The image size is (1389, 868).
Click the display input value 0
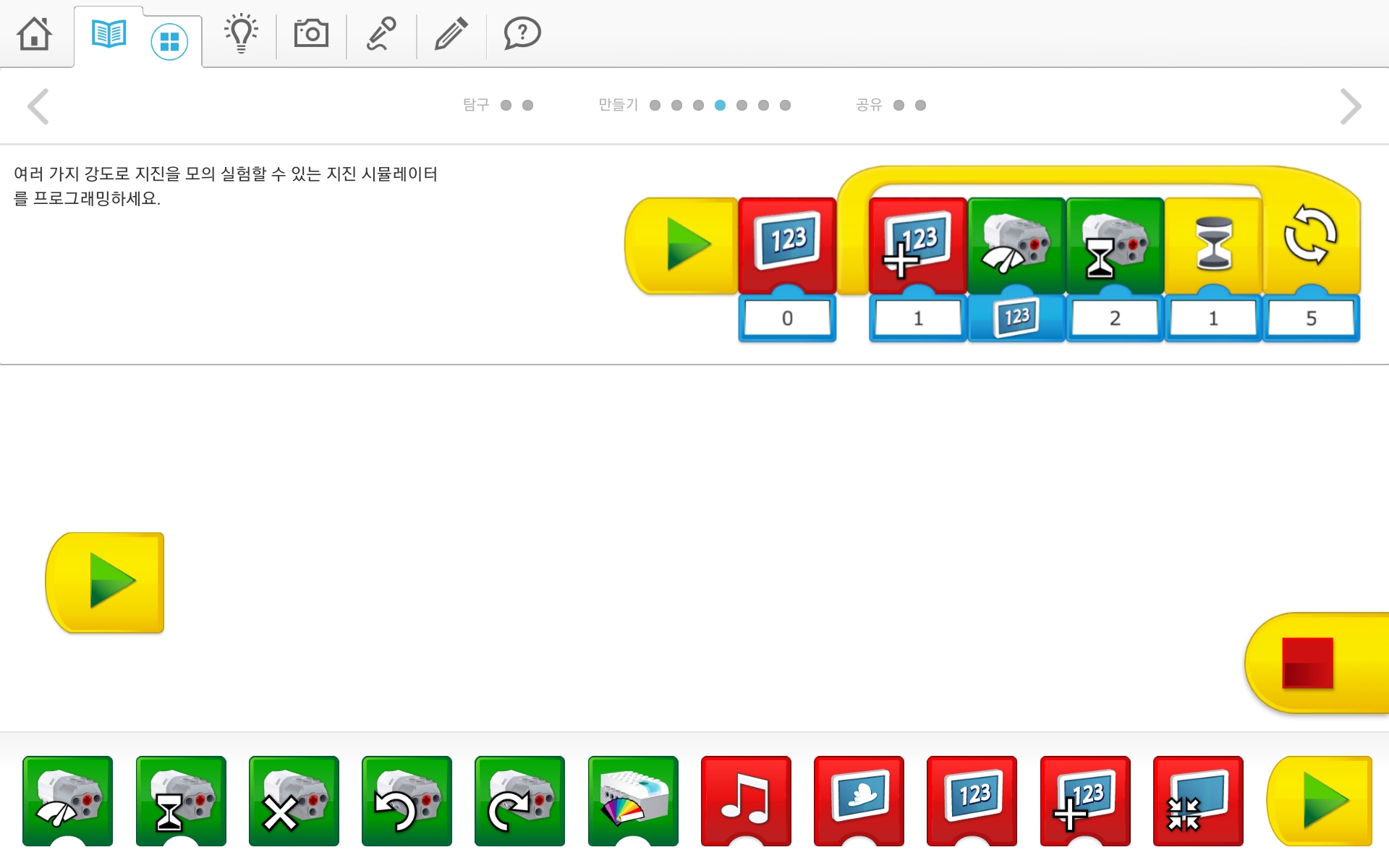click(x=787, y=318)
